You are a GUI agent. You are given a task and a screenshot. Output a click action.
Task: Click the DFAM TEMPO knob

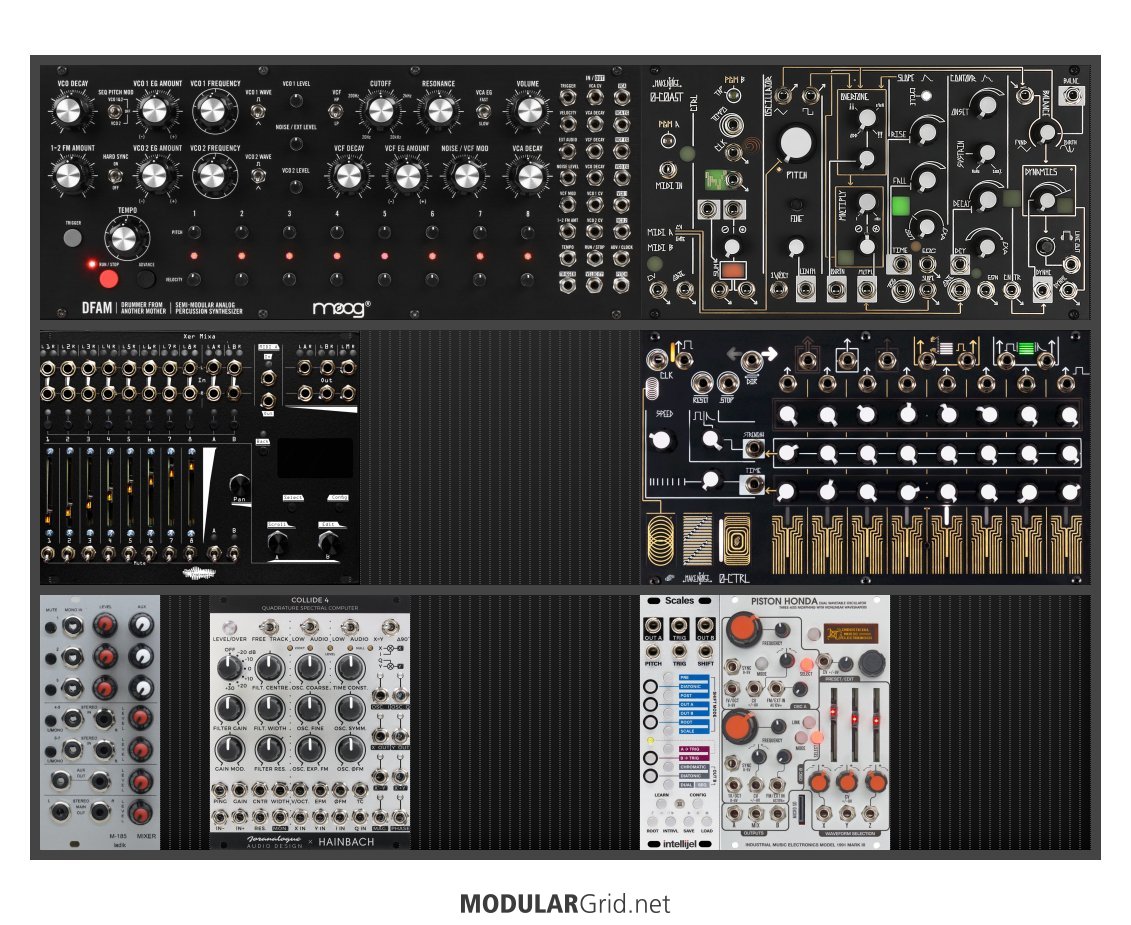tap(124, 237)
